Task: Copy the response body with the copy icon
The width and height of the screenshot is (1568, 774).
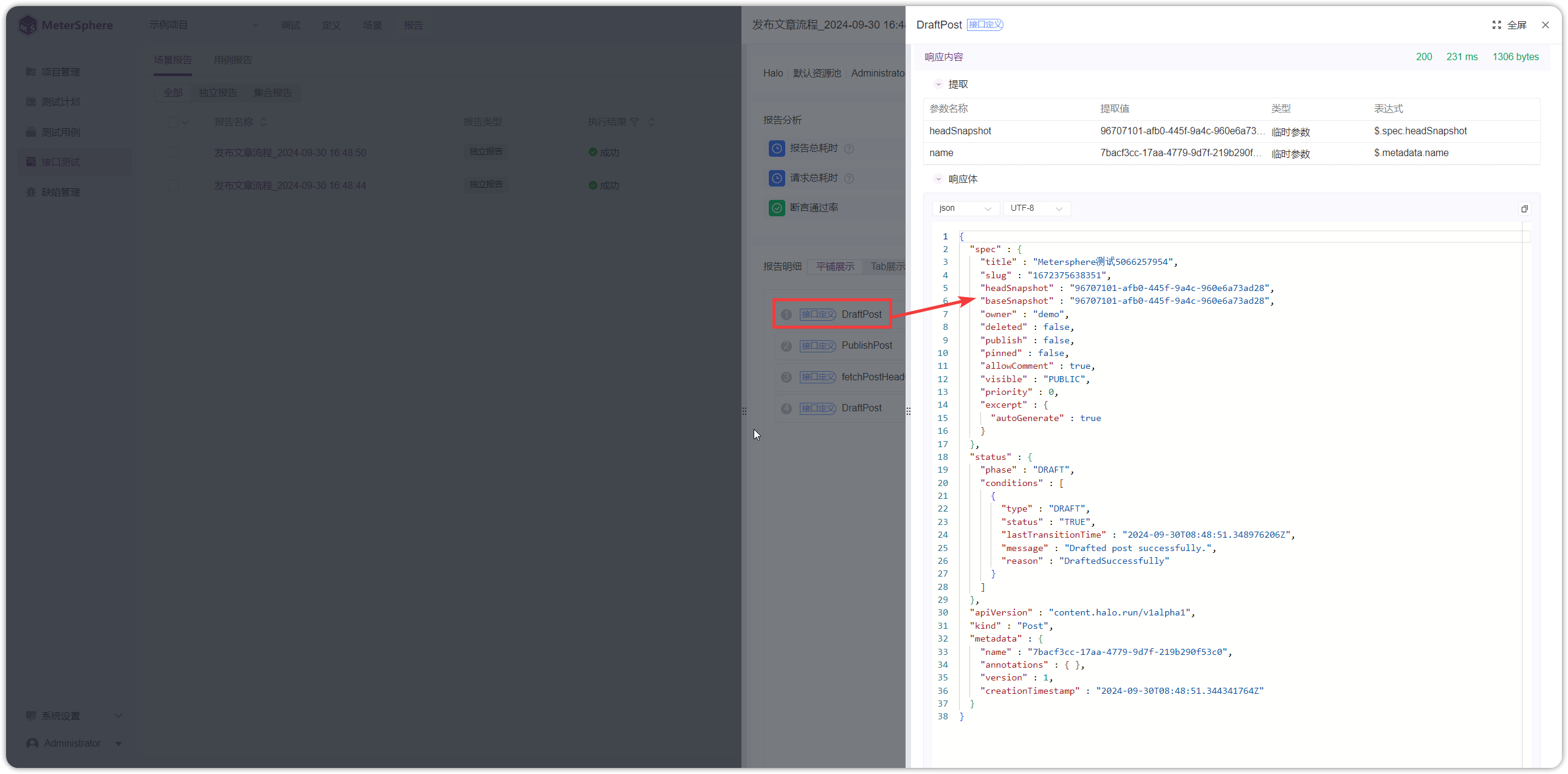Action: point(1524,209)
